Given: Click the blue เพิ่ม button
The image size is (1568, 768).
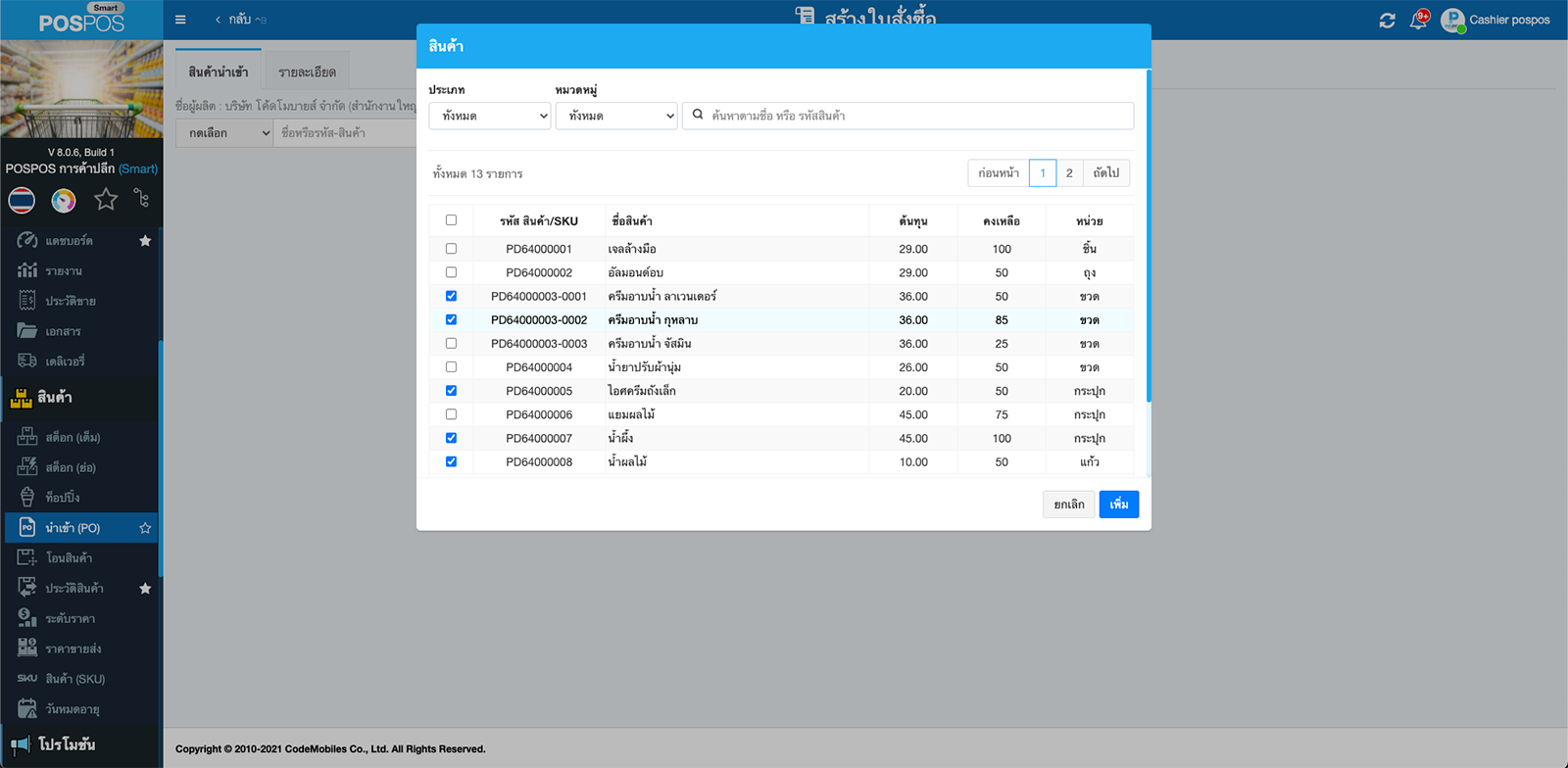Looking at the screenshot, I should [x=1118, y=504].
